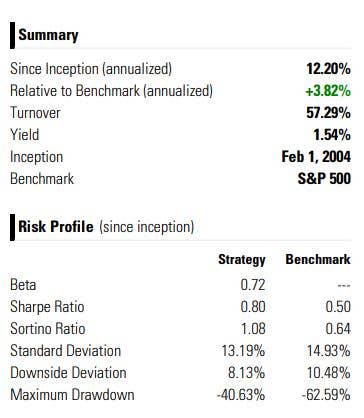This screenshot has height=418, width=364.
Task: Click the Beta strategy value 0.72
Action: [253, 285]
